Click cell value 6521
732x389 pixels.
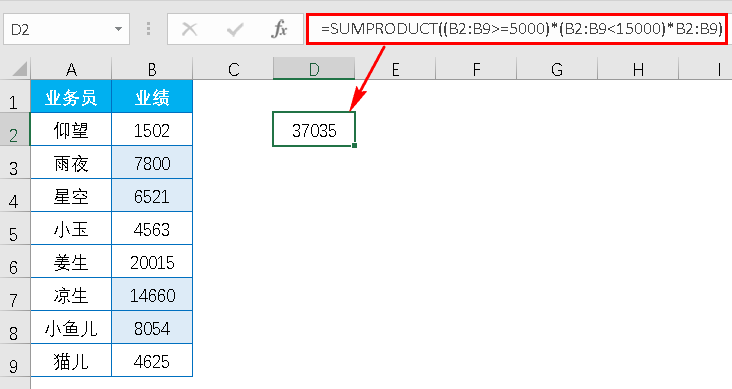point(152,196)
